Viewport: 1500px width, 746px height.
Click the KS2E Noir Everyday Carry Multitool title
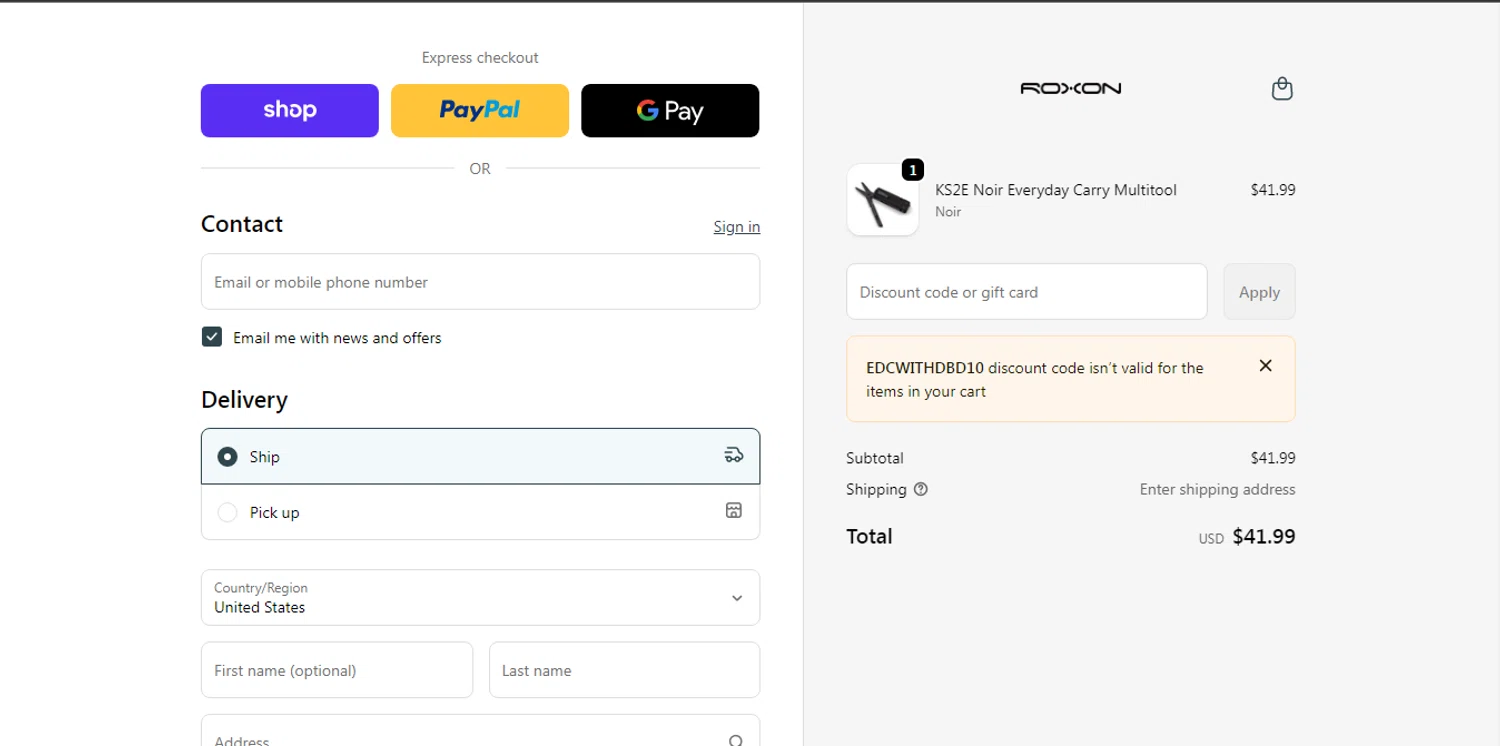(1056, 190)
